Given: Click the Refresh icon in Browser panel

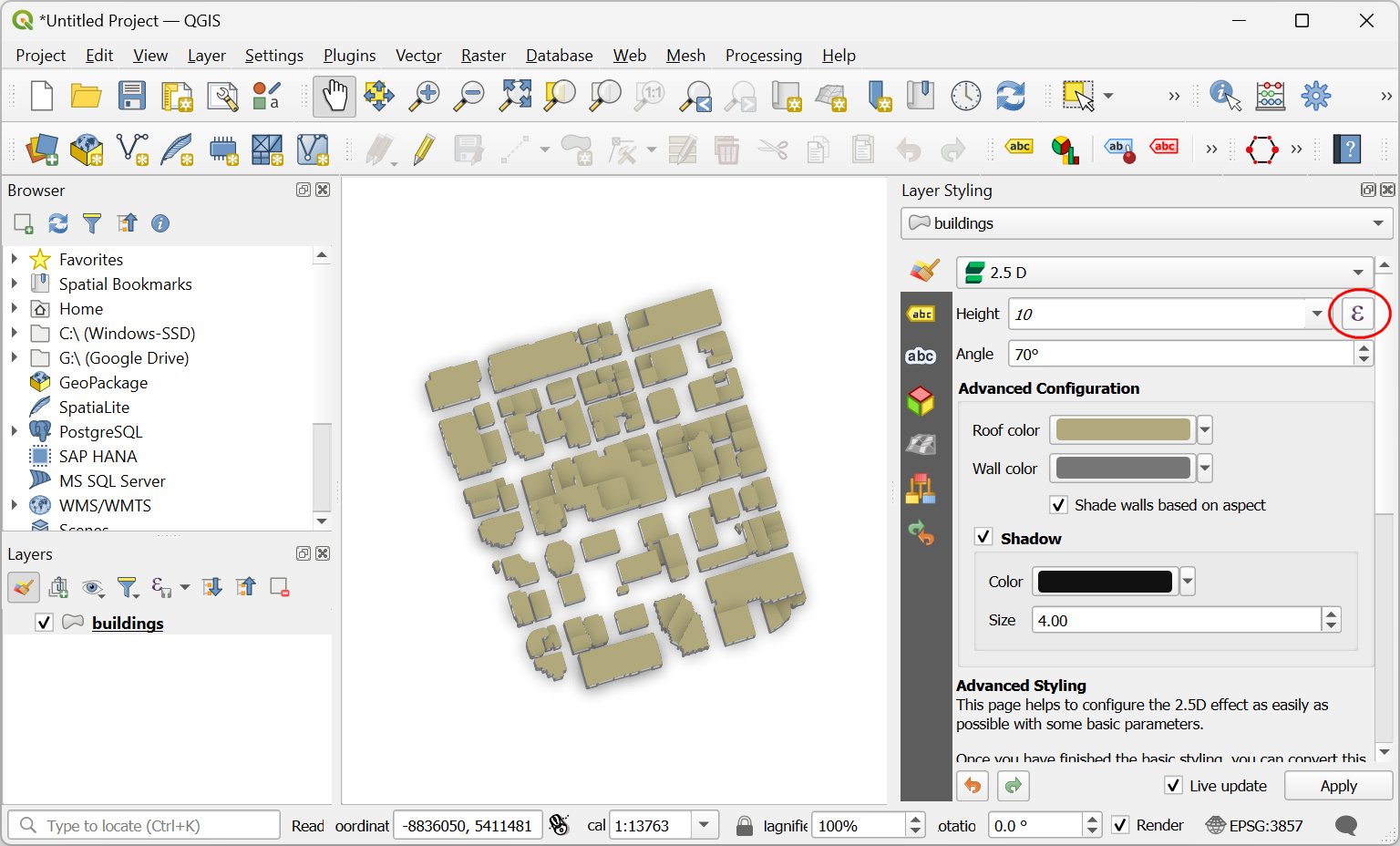Looking at the screenshot, I should [58, 223].
